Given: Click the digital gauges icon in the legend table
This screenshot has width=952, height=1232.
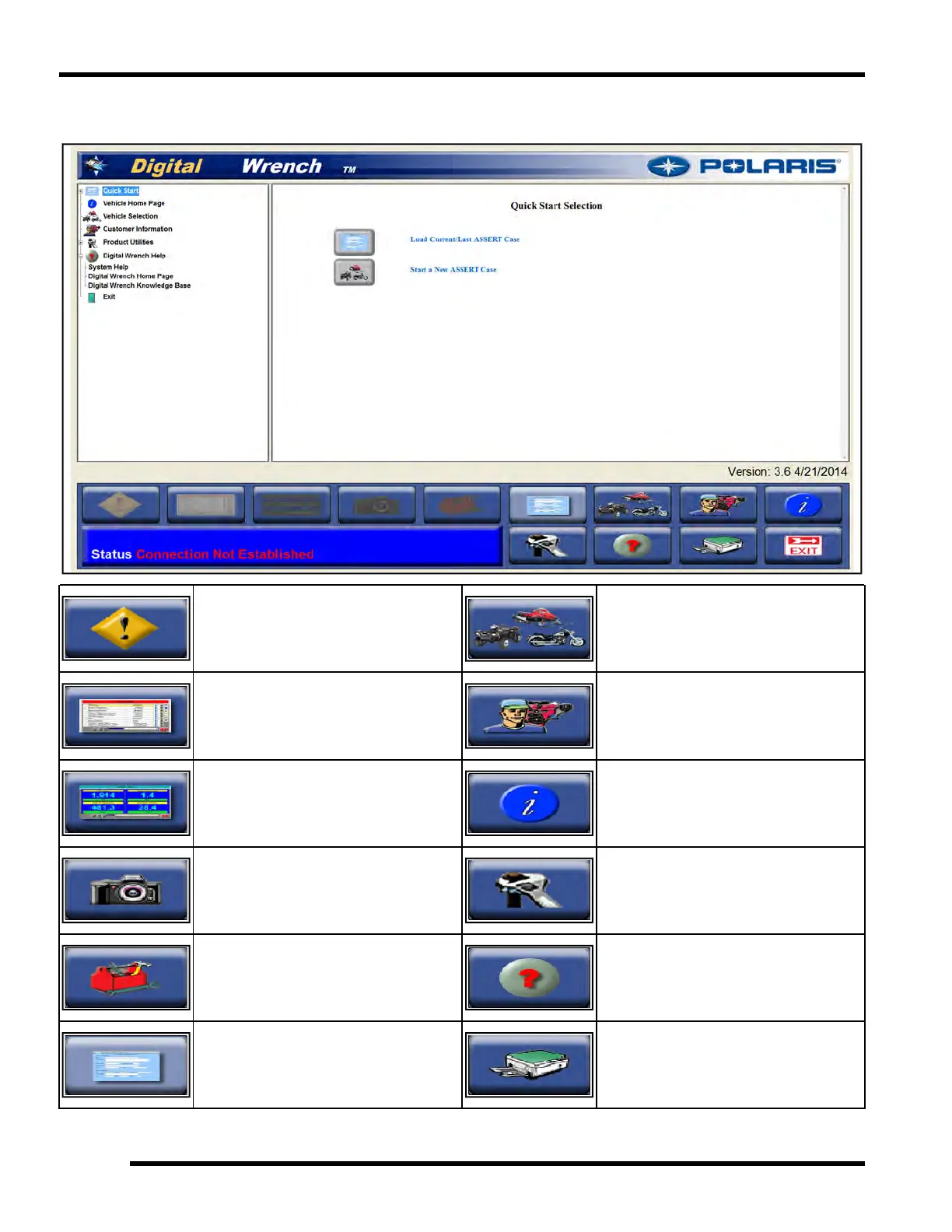Looking at the screenshot, I should (126, 803).
